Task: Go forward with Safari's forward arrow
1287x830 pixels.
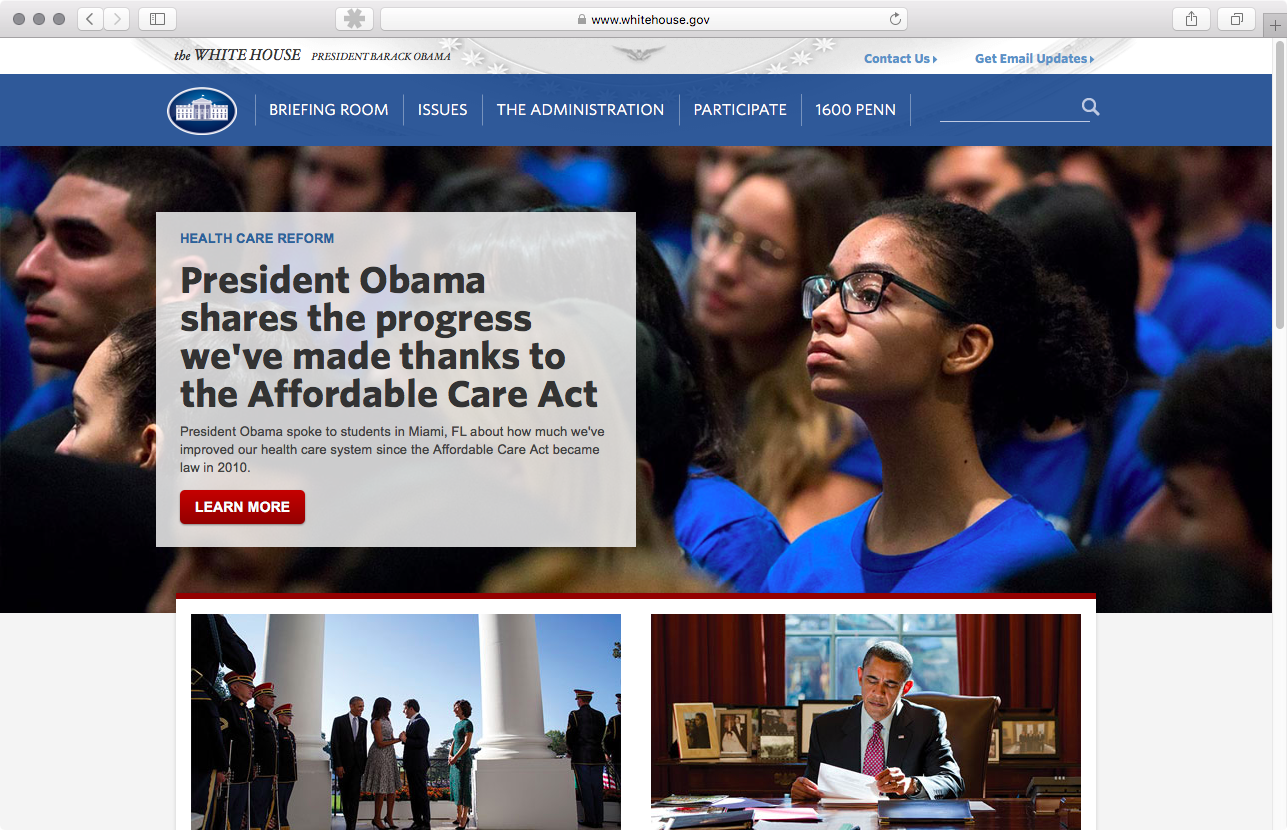Action: tap(117, 19)
